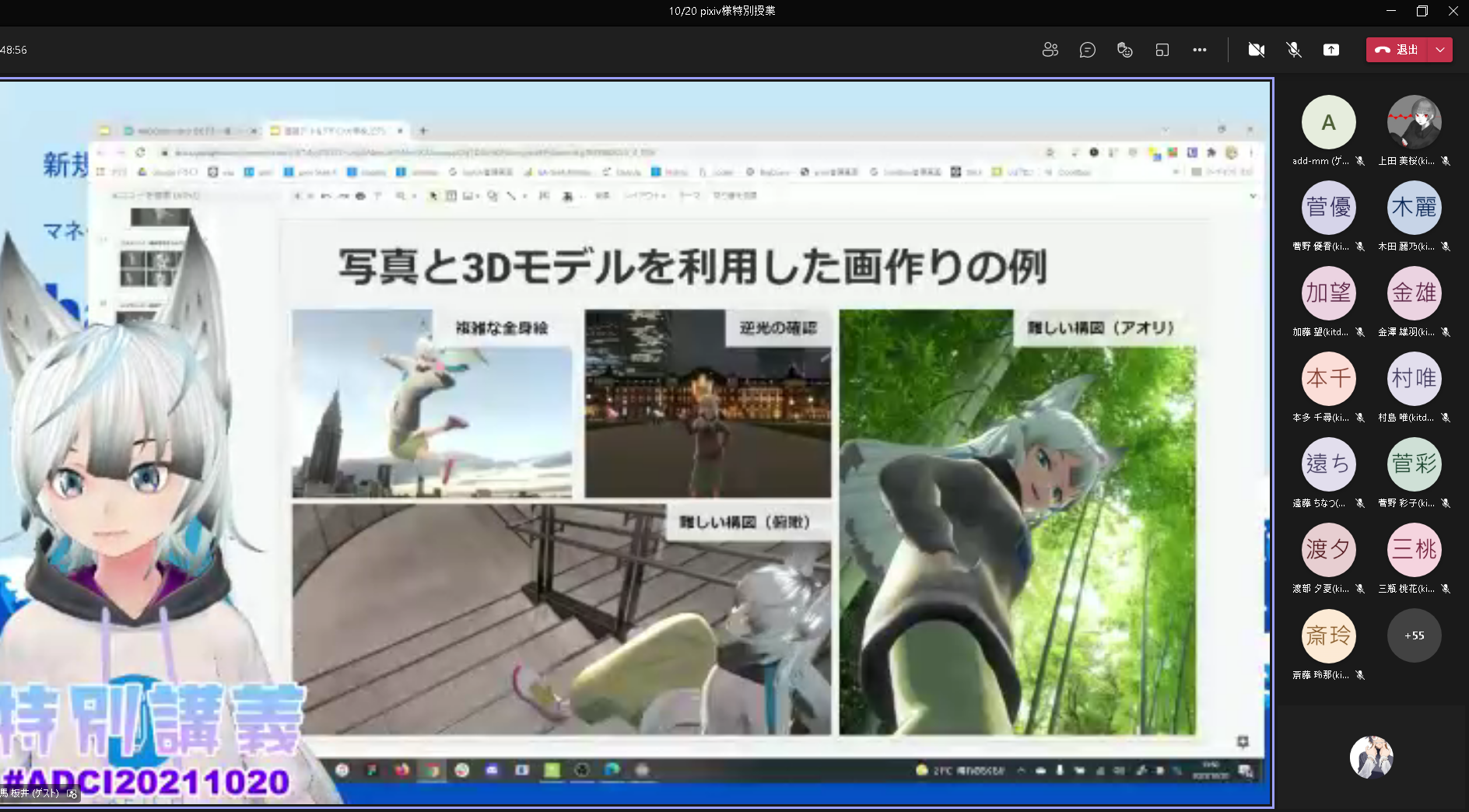This screenshot has height=812, width=1469.
Task: Click the muted mic icon beside 菅野 優香
Action: (1360, 247)
